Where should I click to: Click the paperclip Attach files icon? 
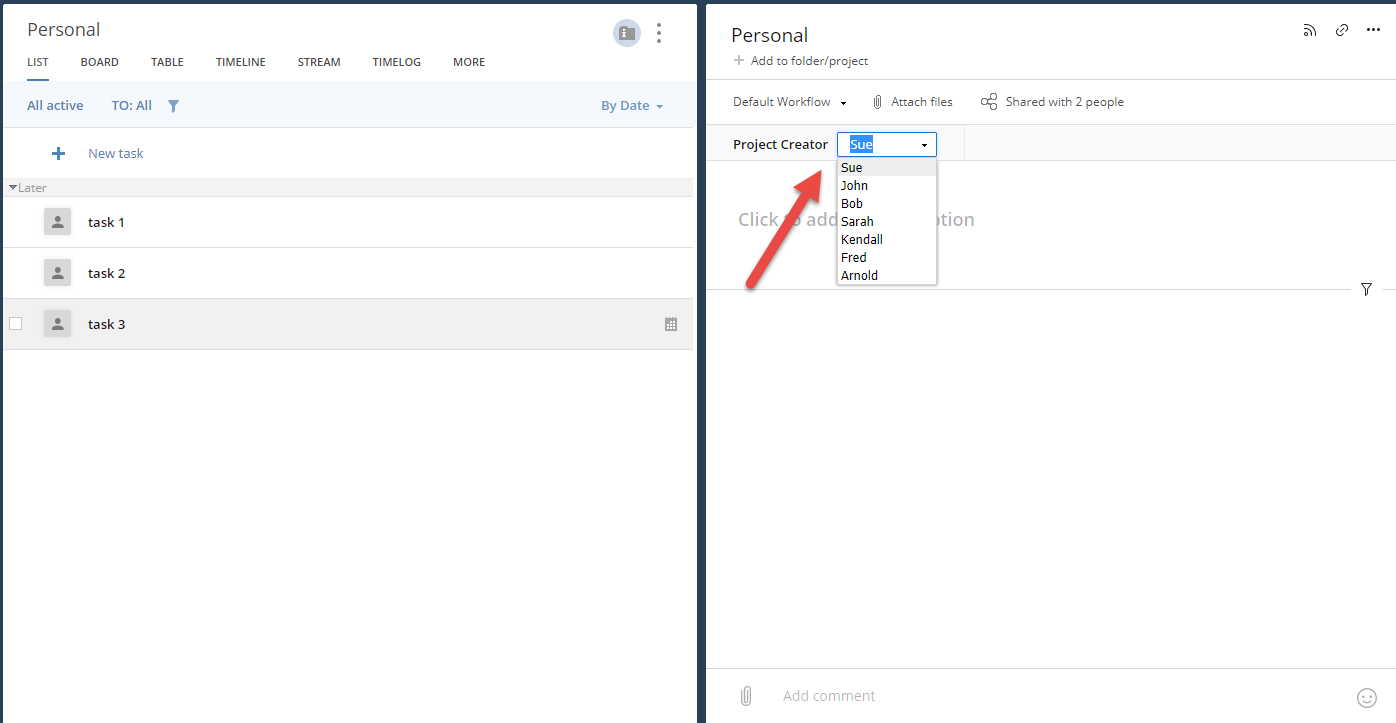click(x=878, y=102)
